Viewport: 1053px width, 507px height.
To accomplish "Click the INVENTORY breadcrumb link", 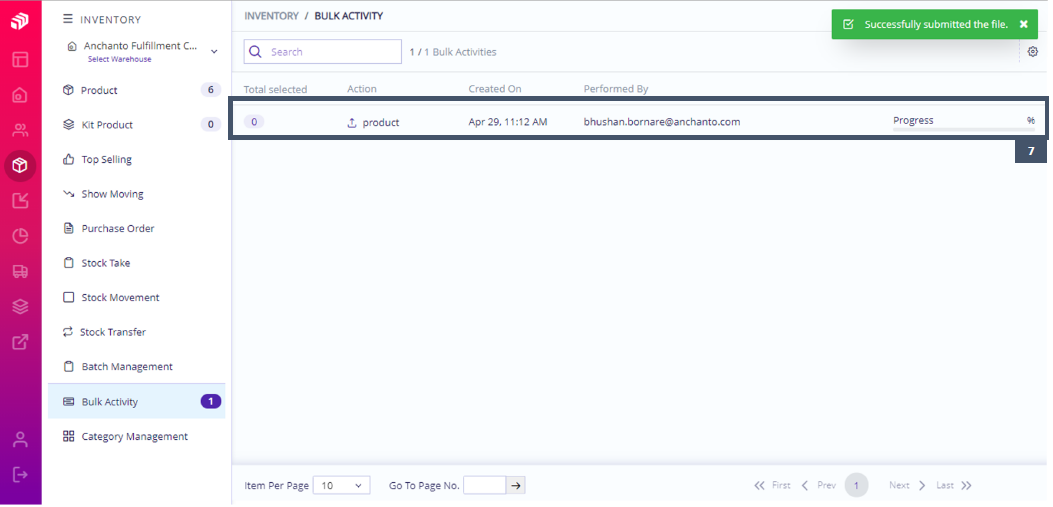I will [x=271, y=15].
